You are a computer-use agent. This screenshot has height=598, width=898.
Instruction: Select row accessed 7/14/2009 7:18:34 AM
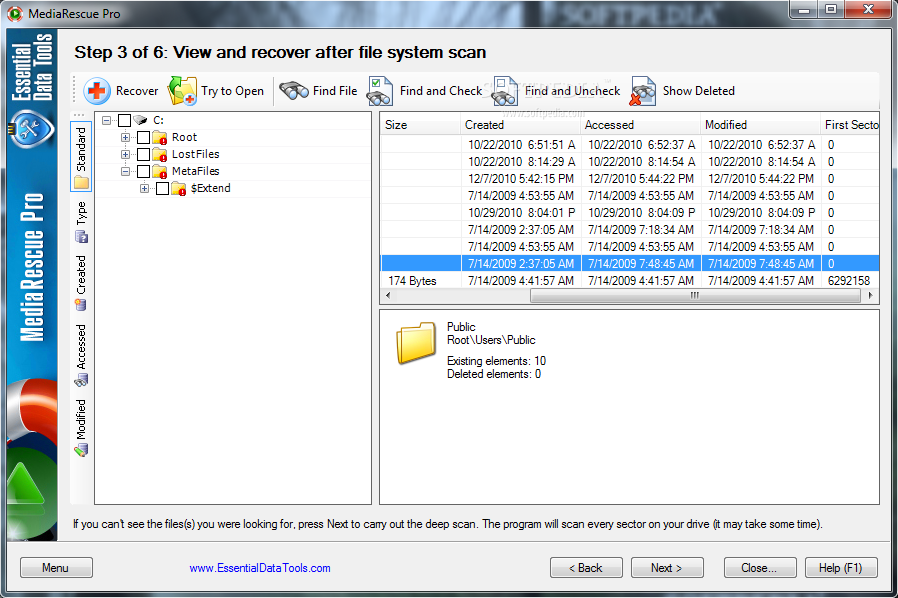(630, 230)
